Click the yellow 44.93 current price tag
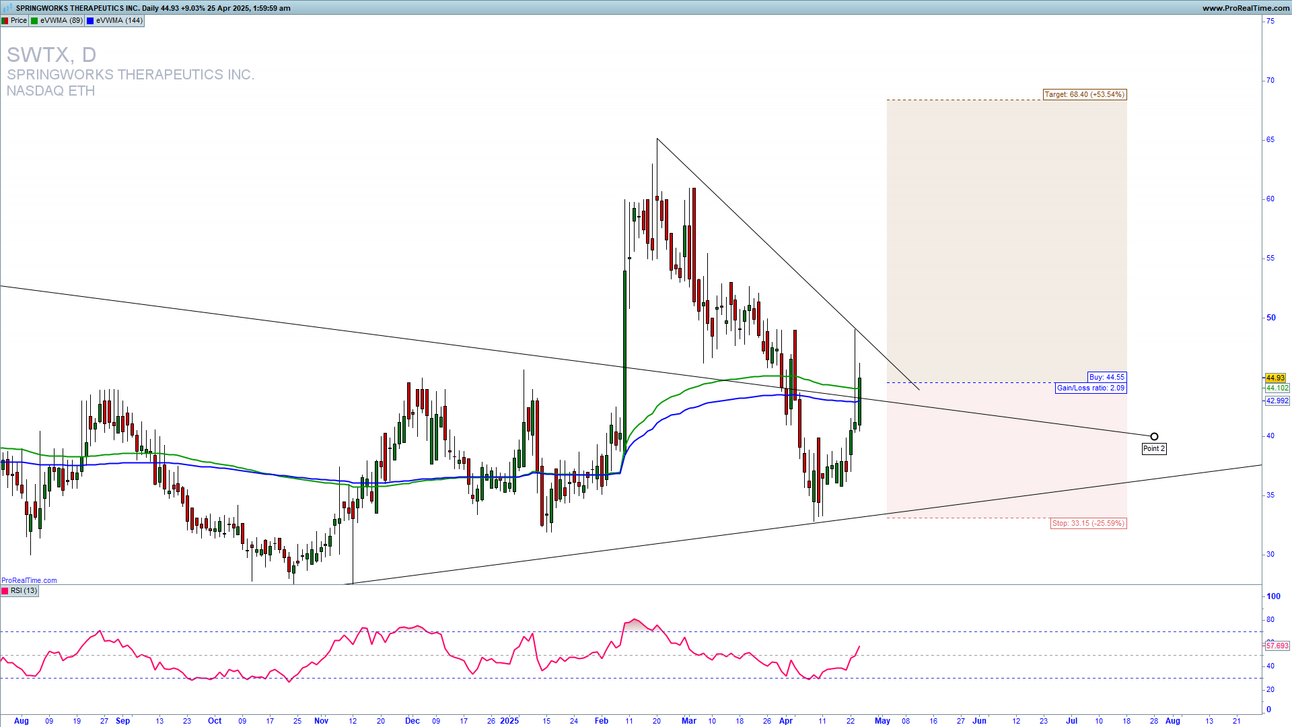 tap(1275, 378)
